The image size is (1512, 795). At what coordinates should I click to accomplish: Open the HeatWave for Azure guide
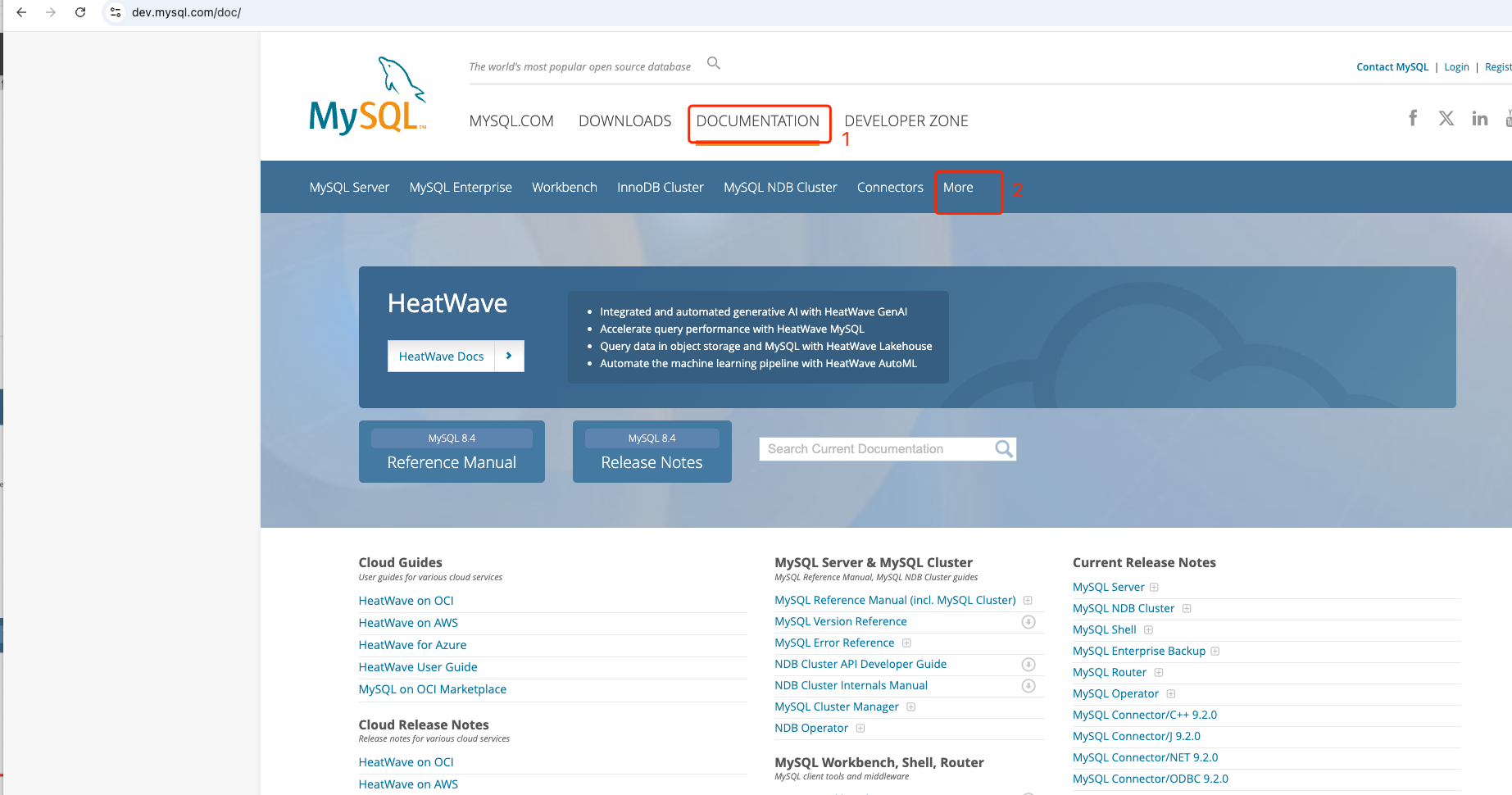click(x=412, y=645)
